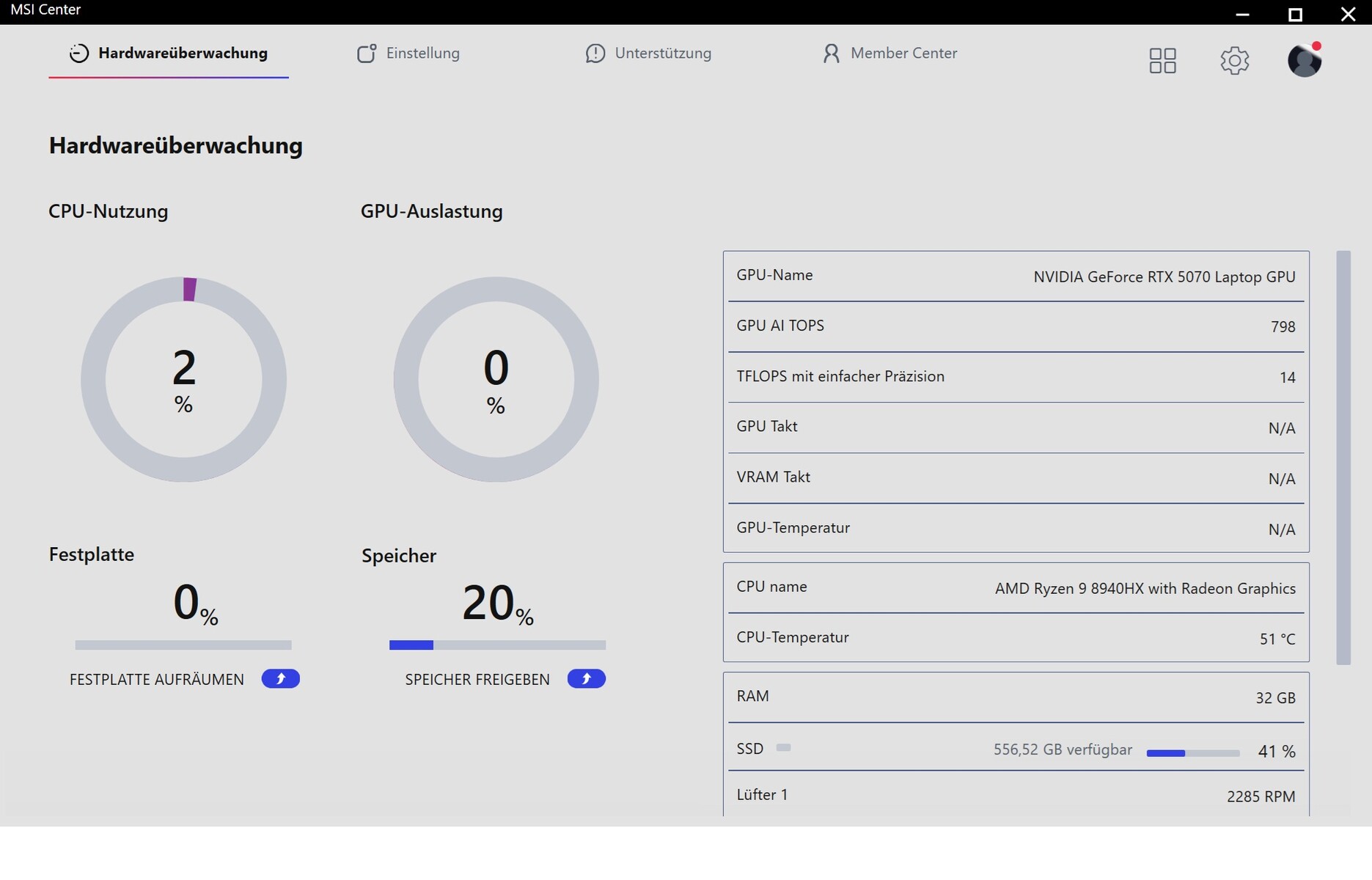1372x880 pixels.
Task: Click the Speicher usage progress bar
Action: (497, 645)
